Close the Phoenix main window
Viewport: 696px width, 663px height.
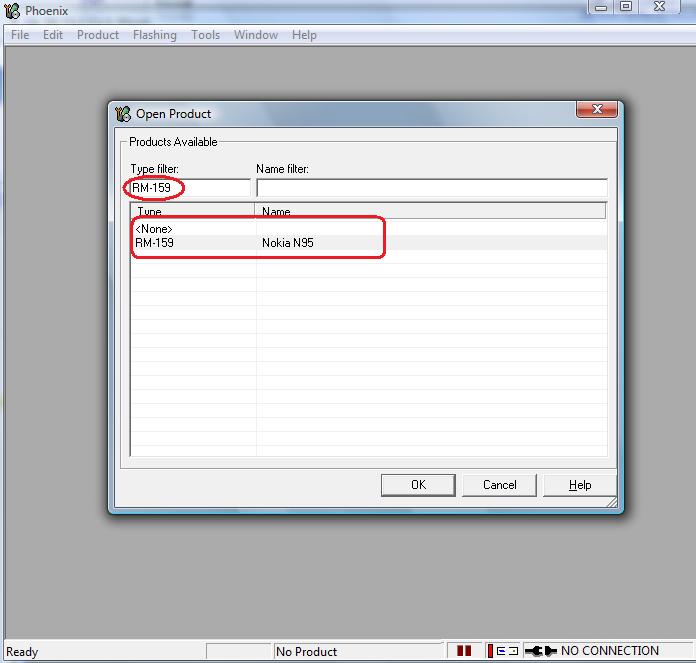click(660, 7)
